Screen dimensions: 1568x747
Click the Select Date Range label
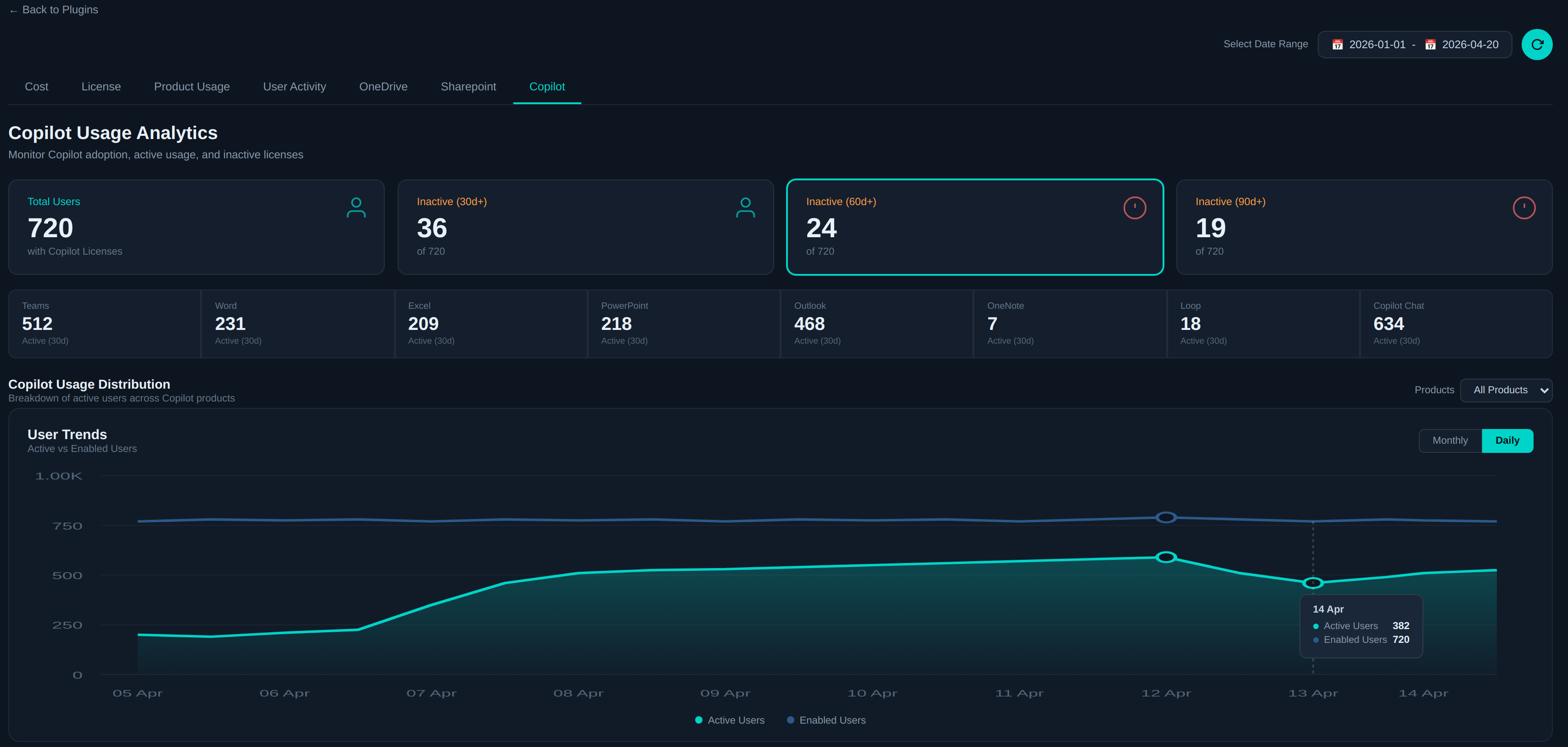(1265, 44)
